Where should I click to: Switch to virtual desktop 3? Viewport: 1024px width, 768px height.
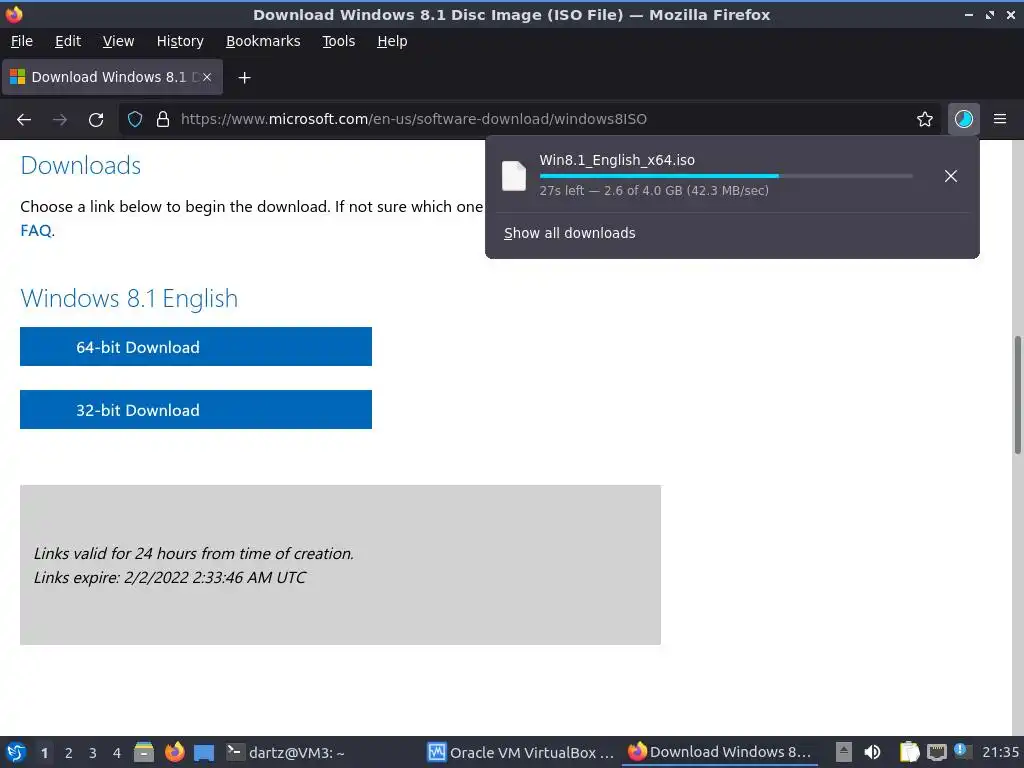(93, 753)
